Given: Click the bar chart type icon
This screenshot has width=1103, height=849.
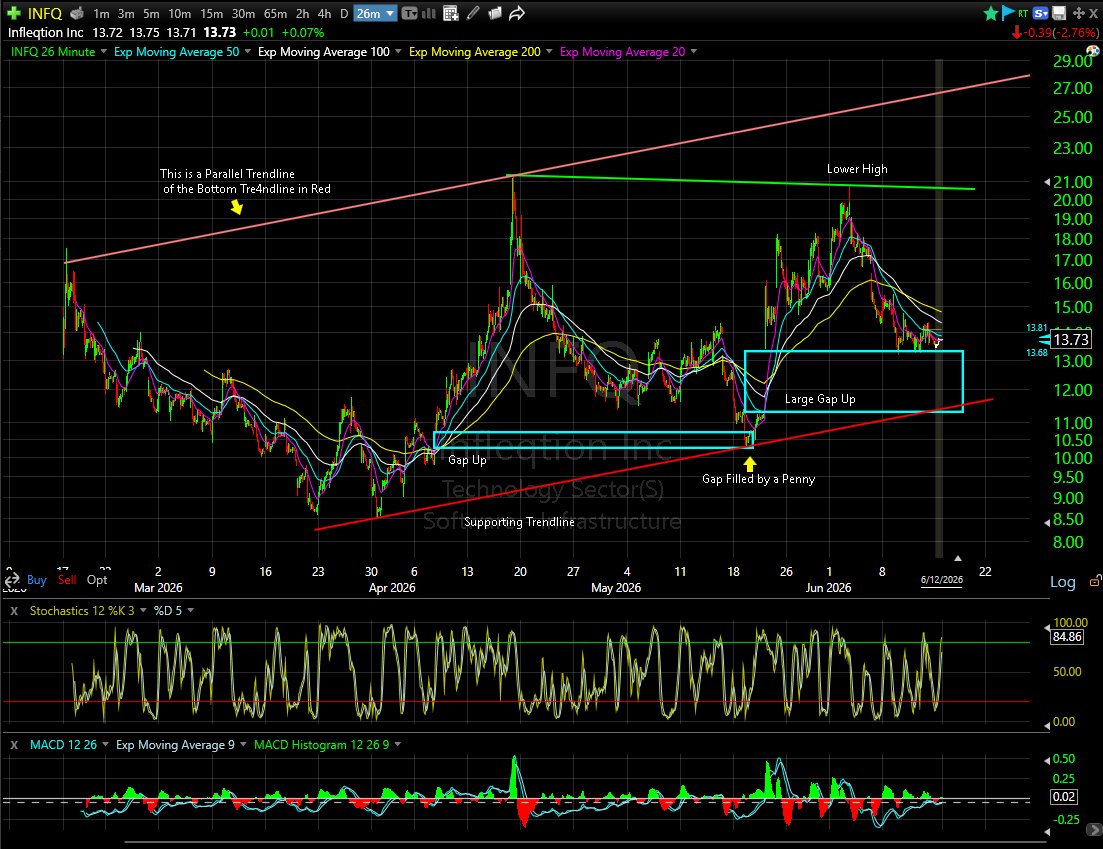Looking at the screenshot, I should click(428, 13).
